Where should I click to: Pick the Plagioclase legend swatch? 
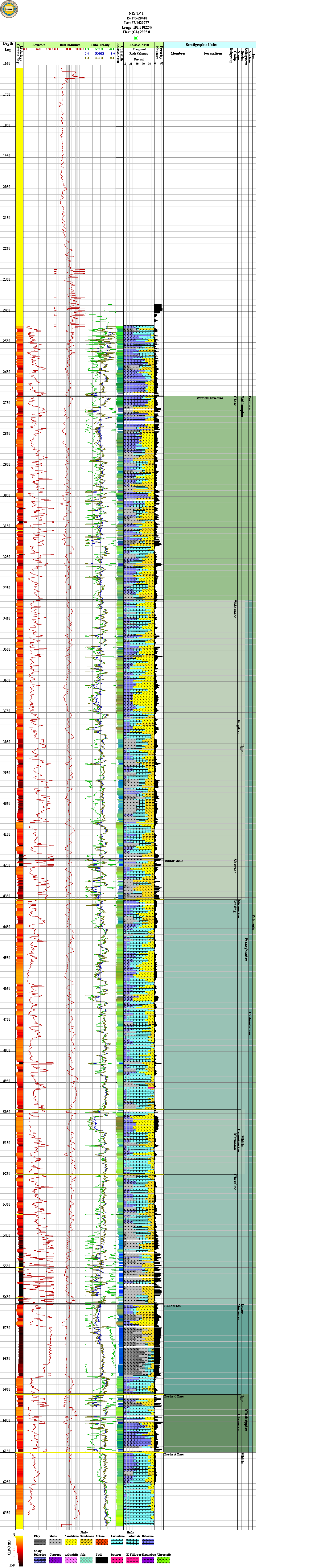[147, 1560]
